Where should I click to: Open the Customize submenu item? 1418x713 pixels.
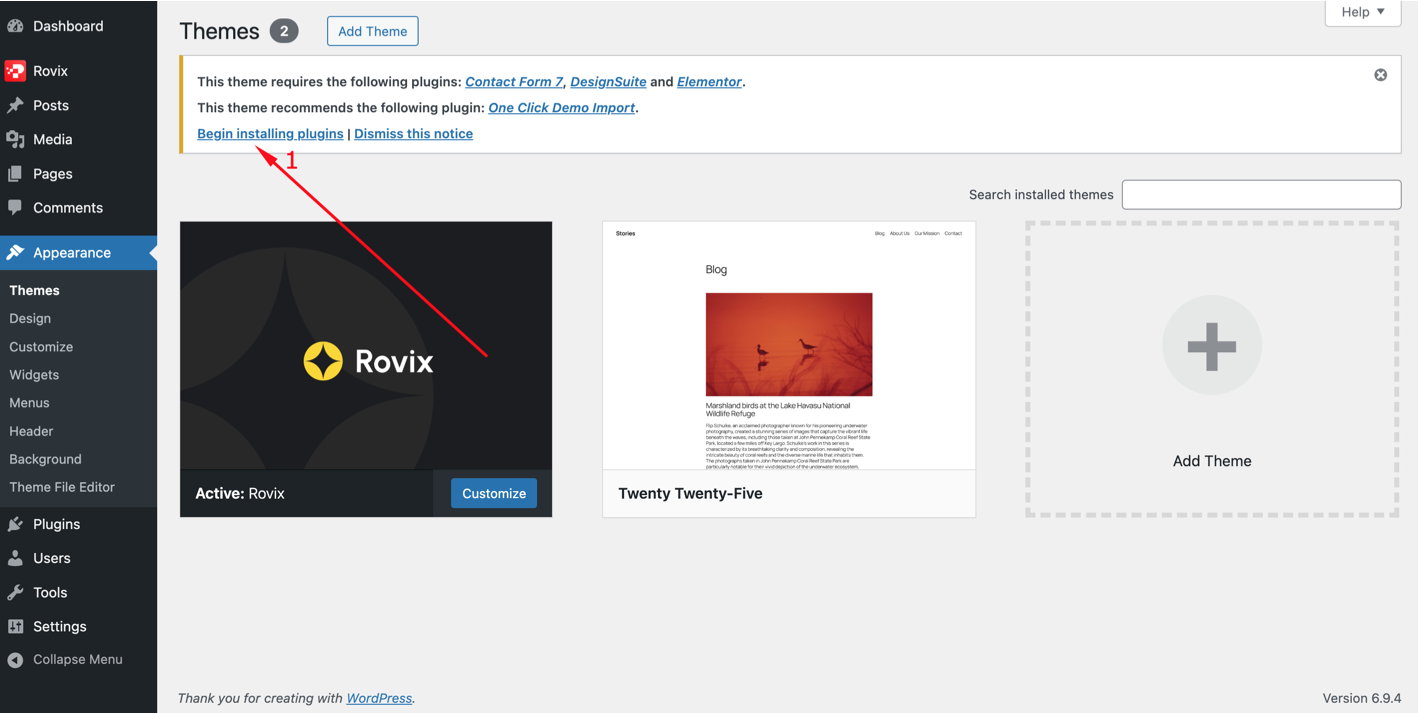tap(41, 346)
